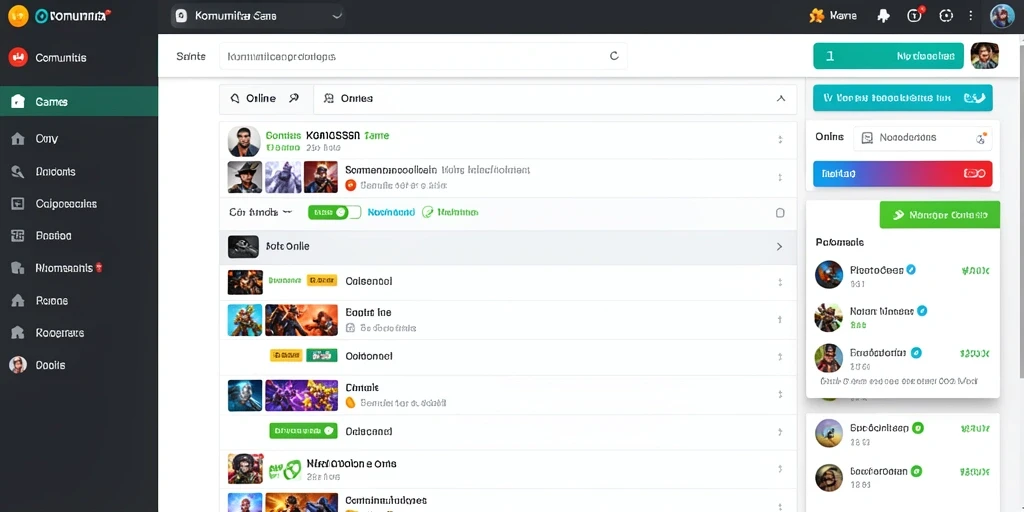1024x512 pixels.
Task: Click the verified badge beside Bnodcdorian
Action: [916, 353]
